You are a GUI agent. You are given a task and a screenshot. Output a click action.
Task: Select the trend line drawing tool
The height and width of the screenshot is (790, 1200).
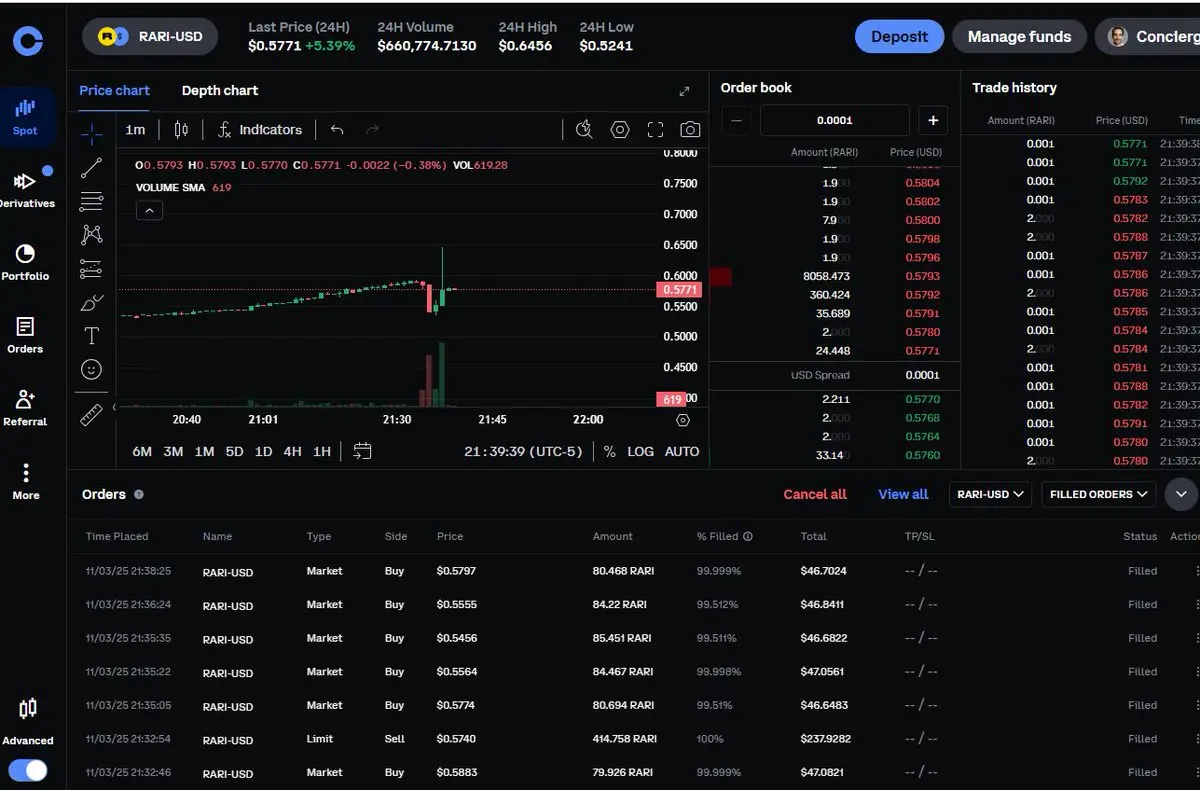(91, 167)
